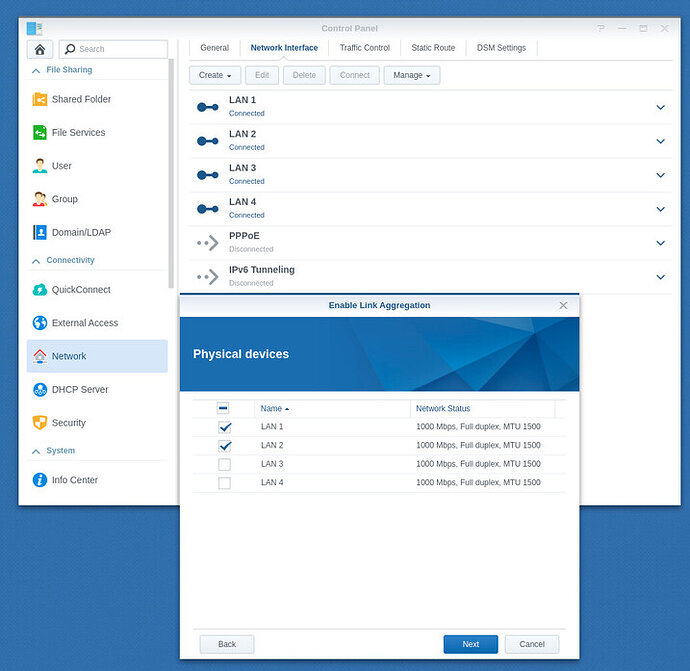The image size is (690, 671).
Task: Collapse the System section
Action: [x=37, y=451]
